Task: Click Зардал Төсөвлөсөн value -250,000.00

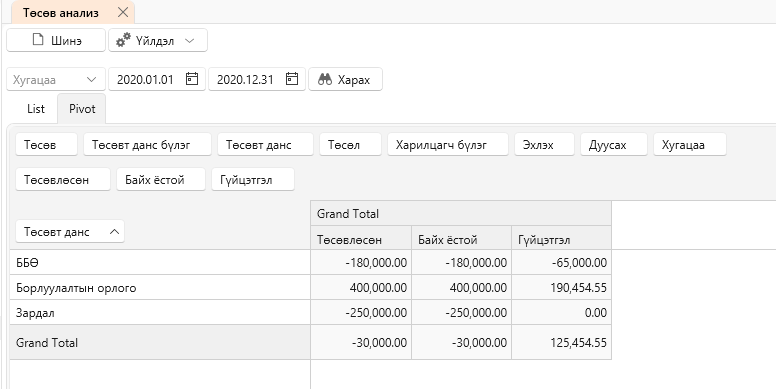Action: 361,313
